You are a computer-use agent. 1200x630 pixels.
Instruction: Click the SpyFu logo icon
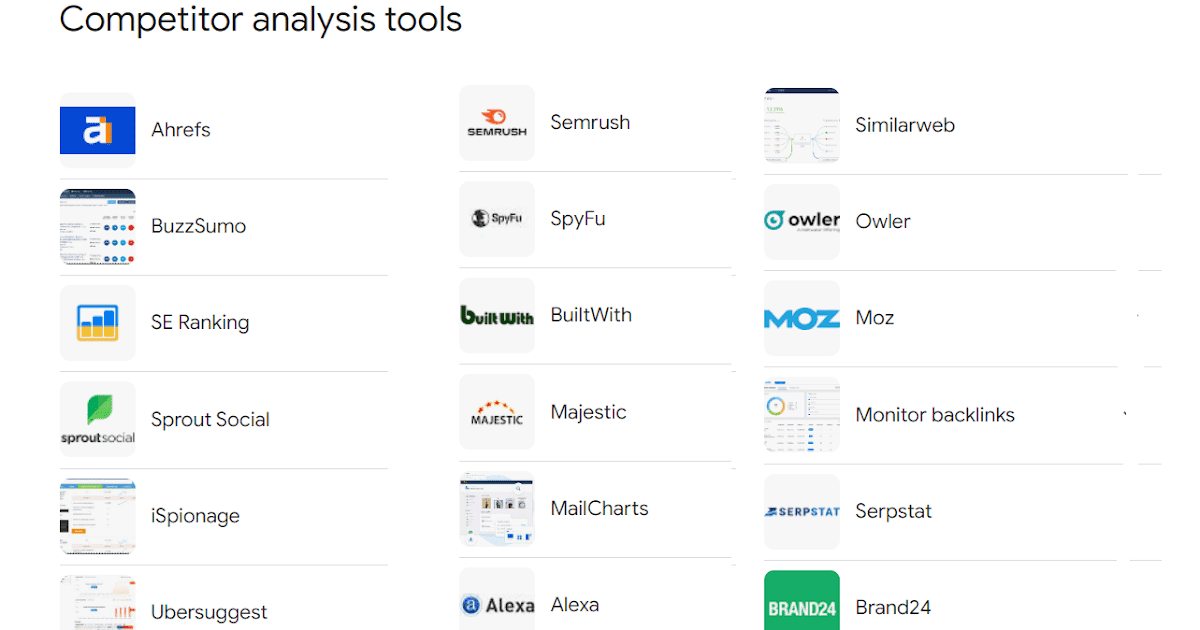(x=497, y=219)
